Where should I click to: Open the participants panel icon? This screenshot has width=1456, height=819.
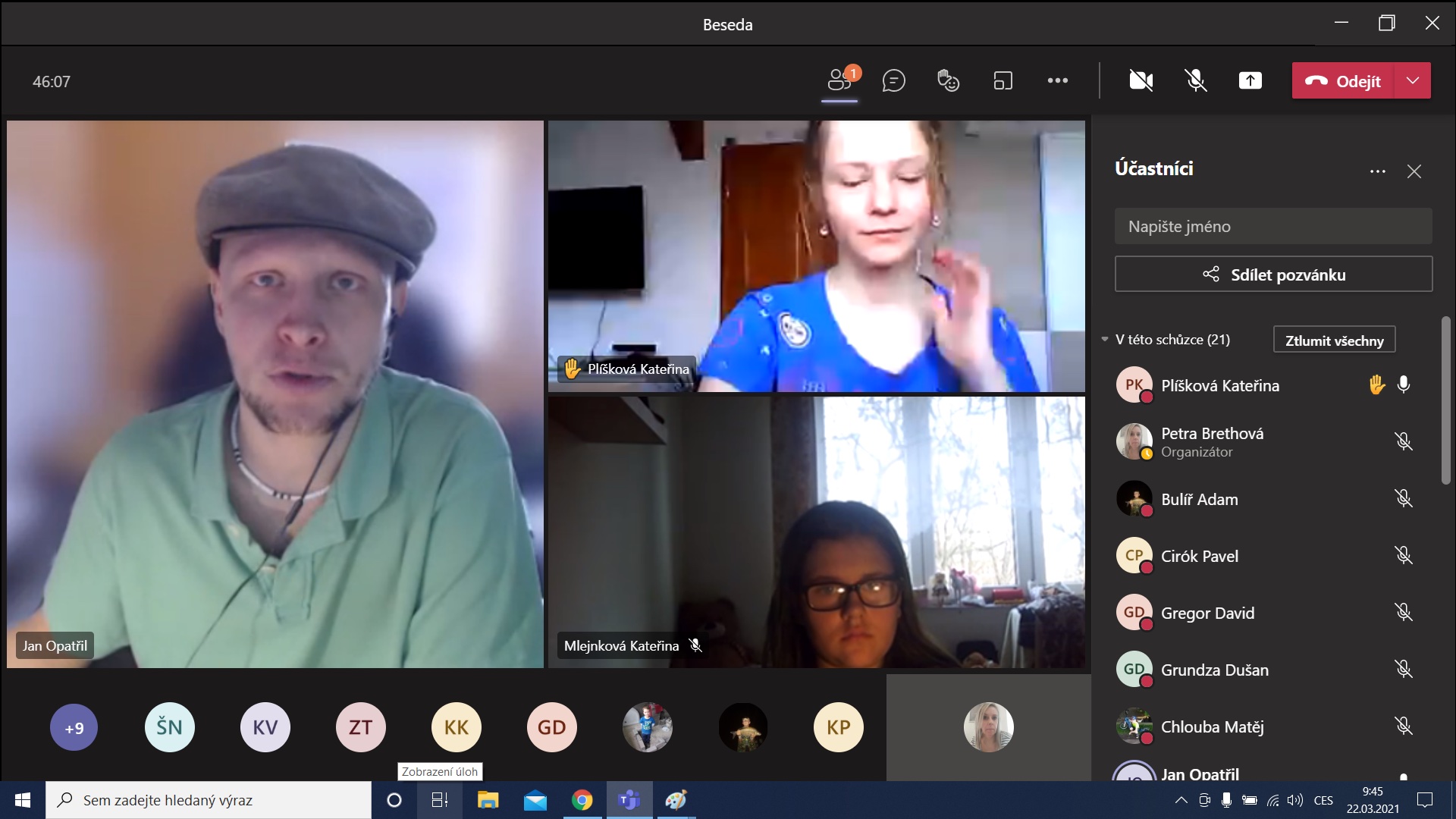coord(839,80)
